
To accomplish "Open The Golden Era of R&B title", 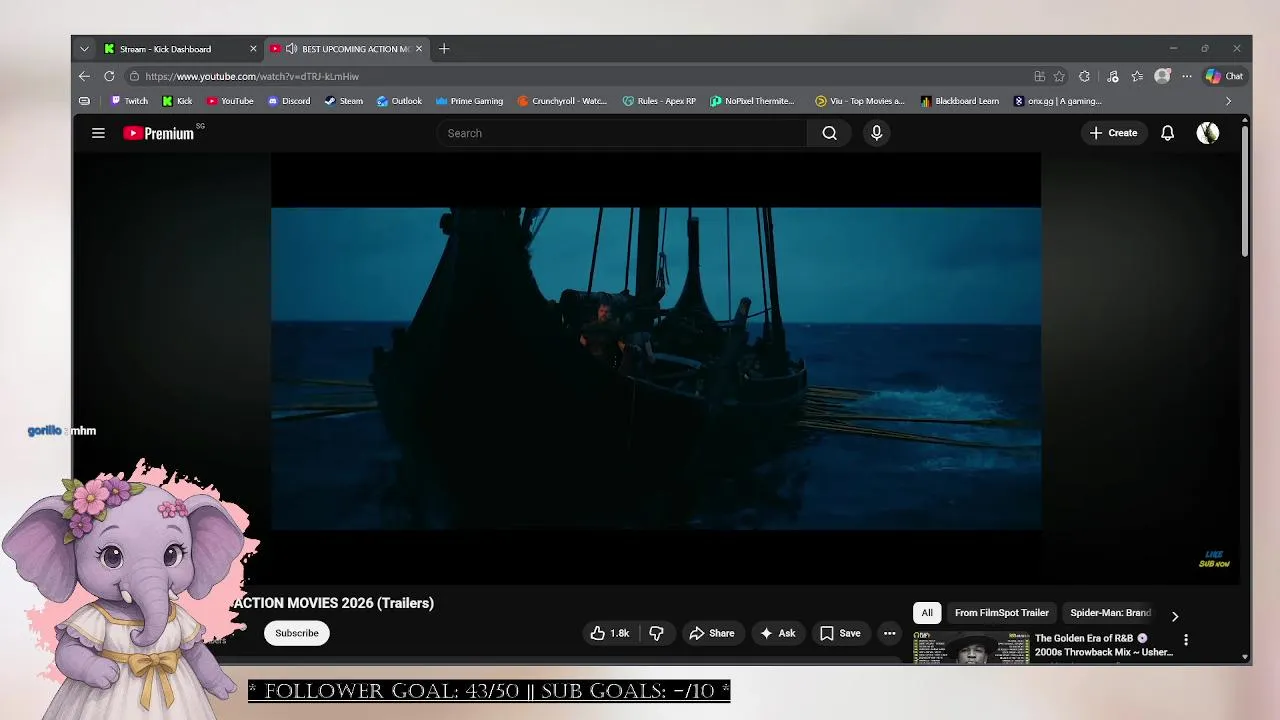I will click(1103, 645).
